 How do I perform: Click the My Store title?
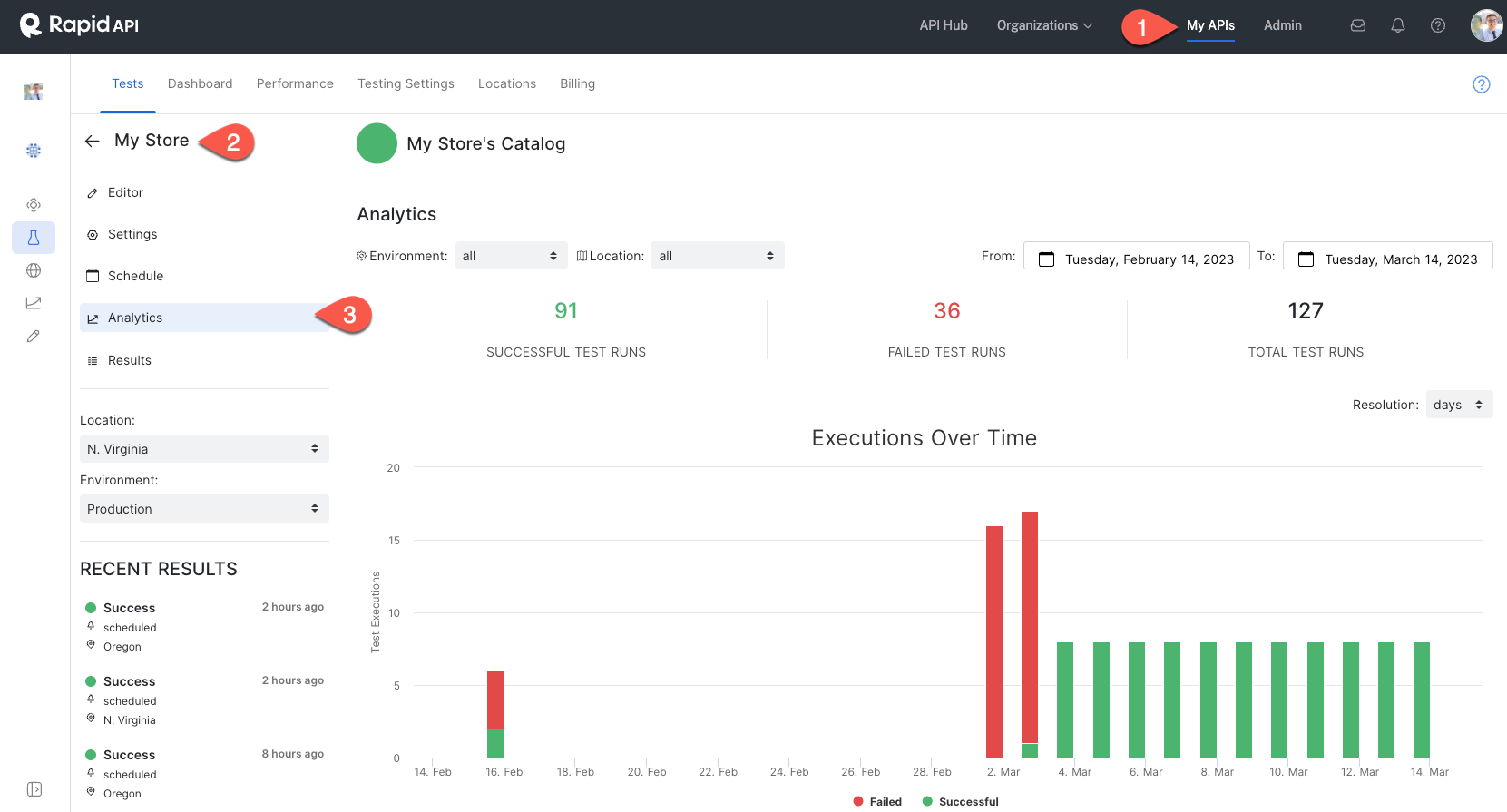pyautogui.click(x=152, y=141)
